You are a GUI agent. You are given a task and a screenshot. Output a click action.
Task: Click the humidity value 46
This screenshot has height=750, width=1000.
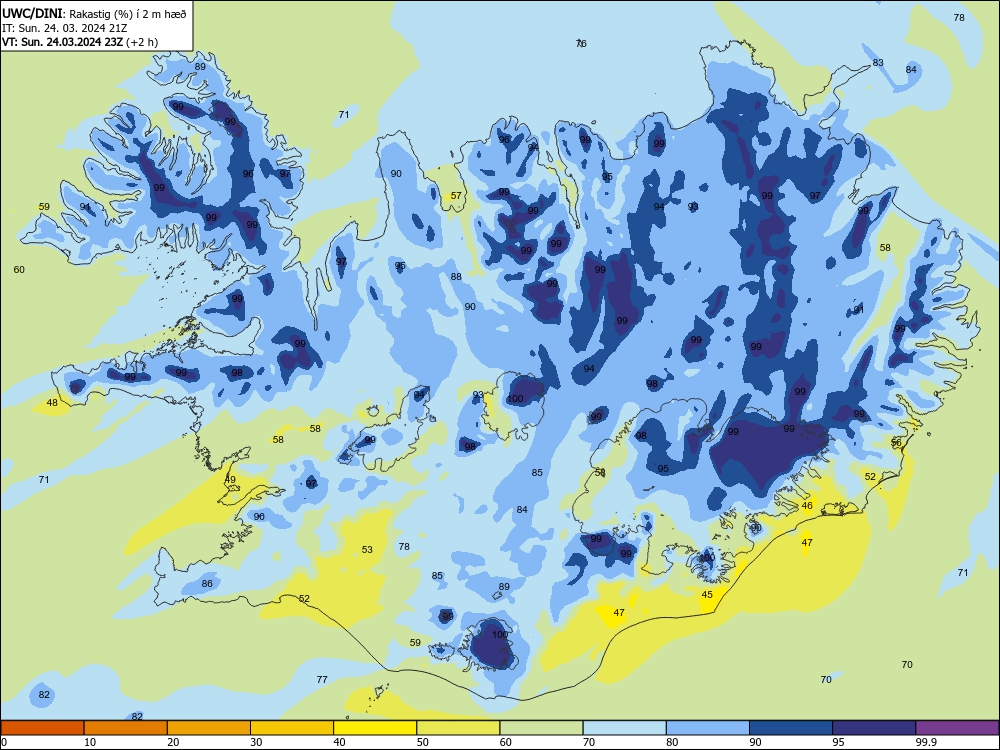click(x=807, y=506)
